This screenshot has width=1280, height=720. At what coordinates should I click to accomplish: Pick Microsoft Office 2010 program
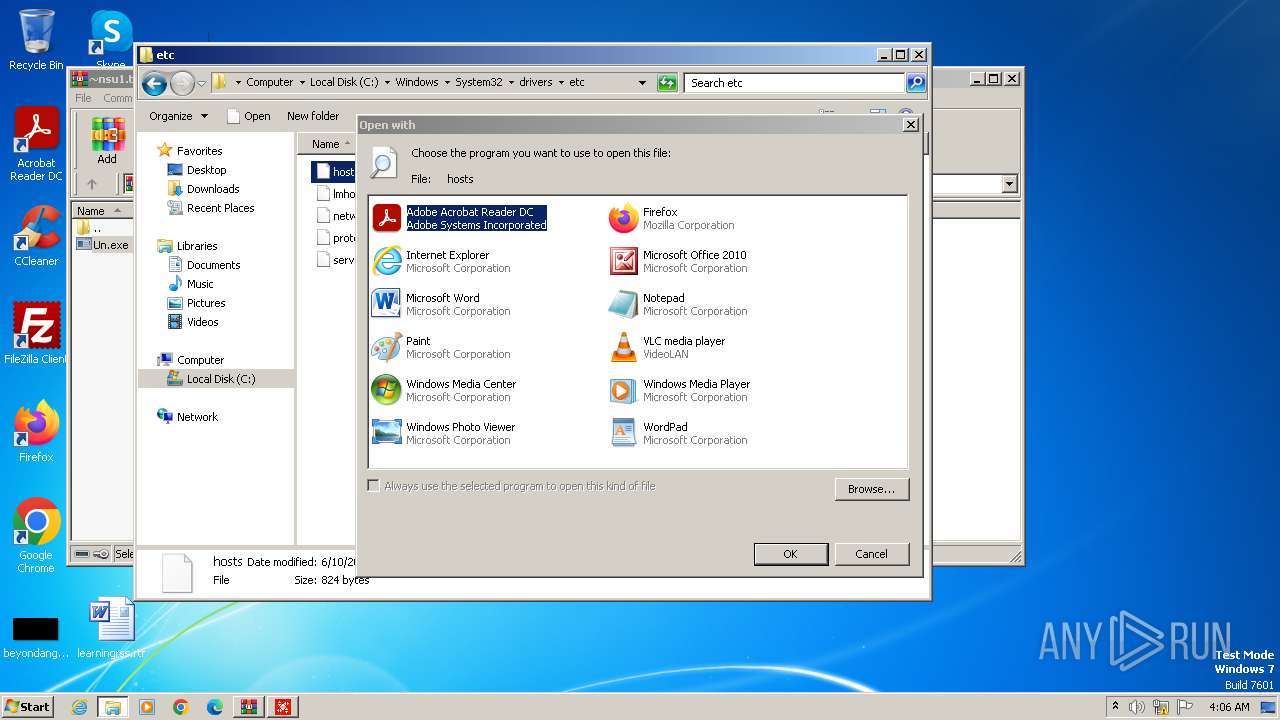pos(678,261)
